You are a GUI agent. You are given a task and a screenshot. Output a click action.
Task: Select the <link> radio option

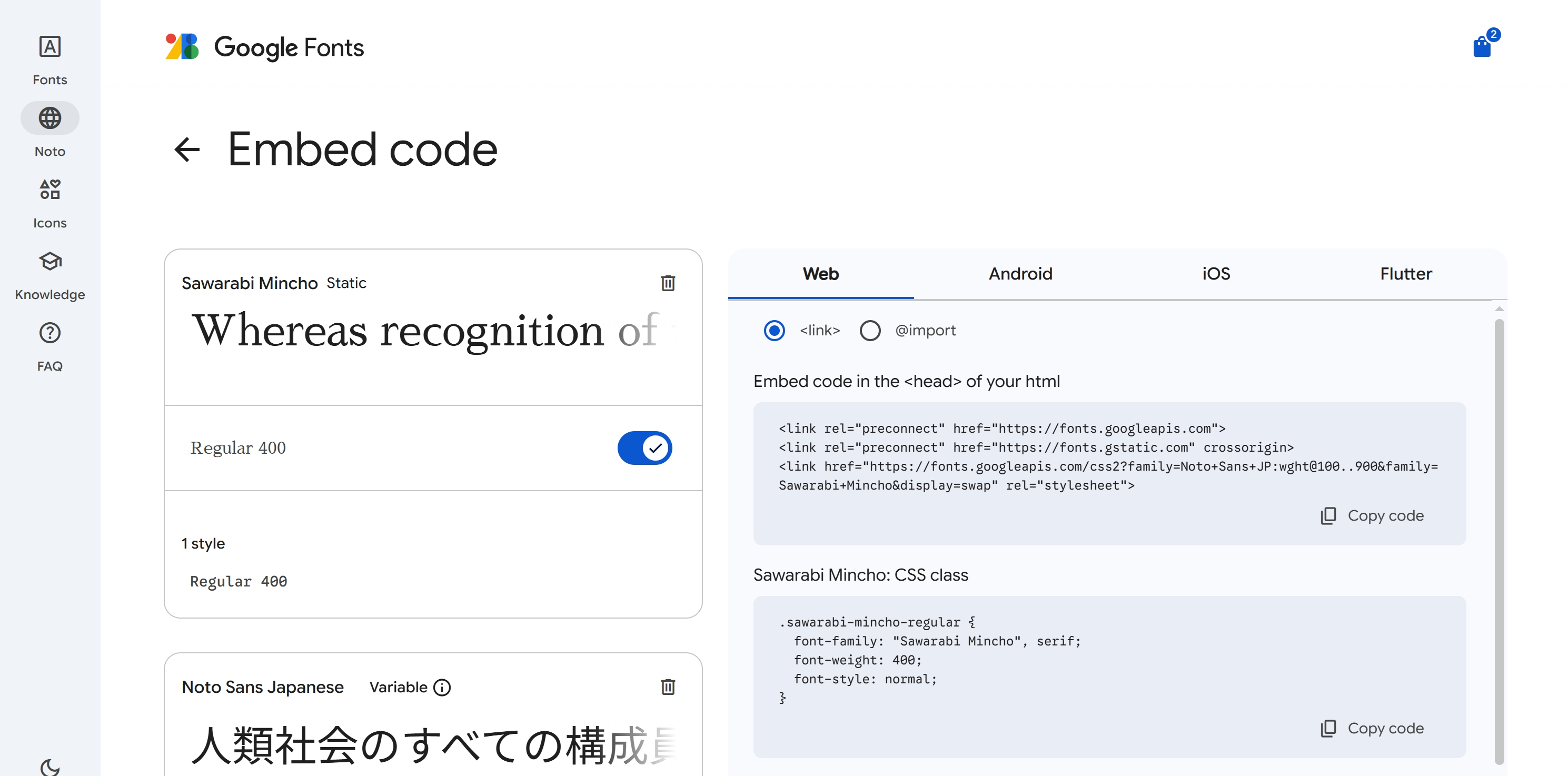click(775, 331)
